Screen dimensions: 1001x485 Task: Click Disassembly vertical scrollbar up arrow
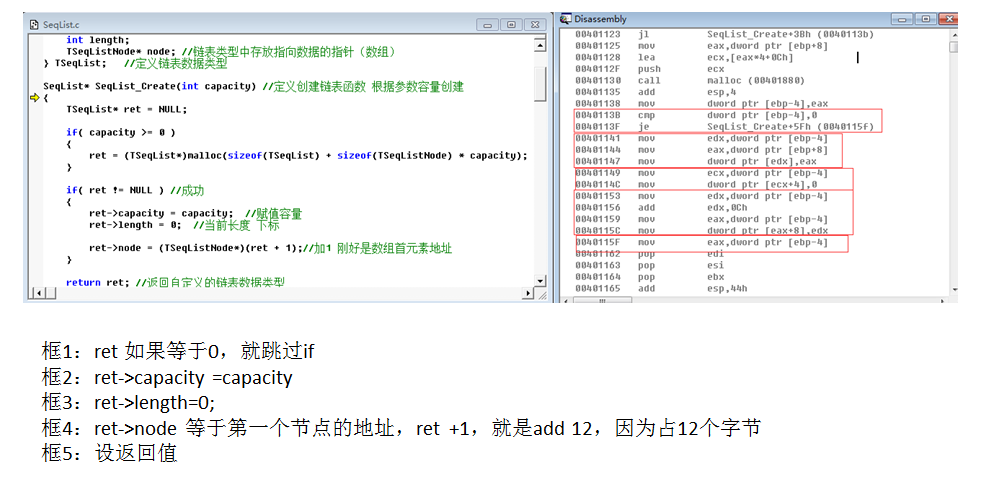954,35
